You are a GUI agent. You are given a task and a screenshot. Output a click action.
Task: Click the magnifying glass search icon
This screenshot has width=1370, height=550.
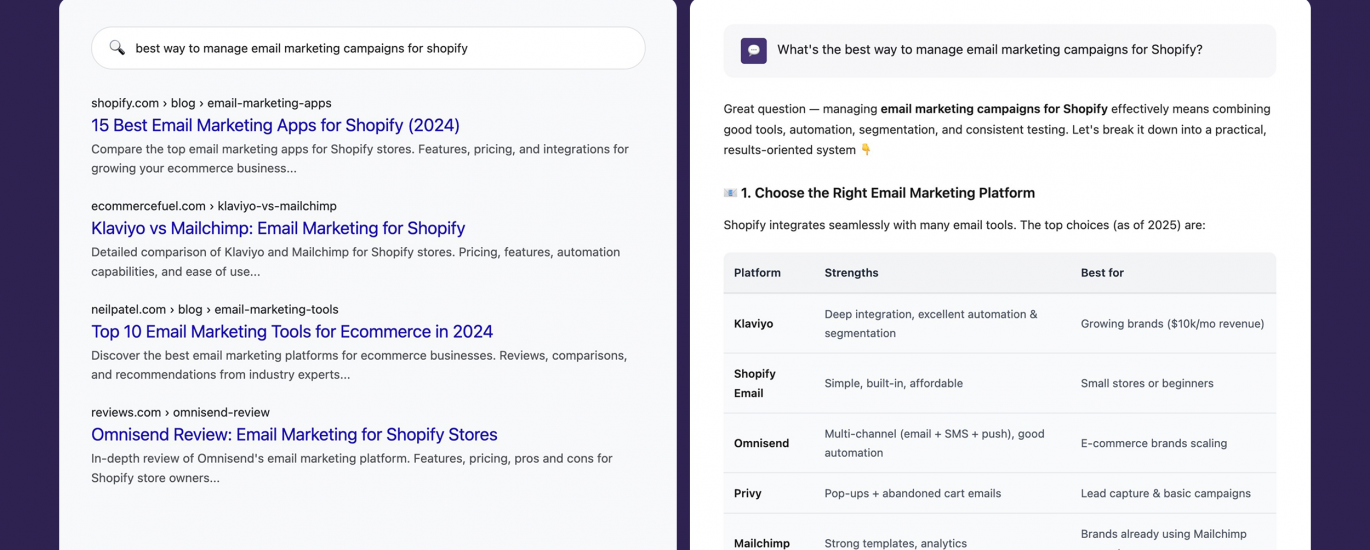[x=117, y=48]
